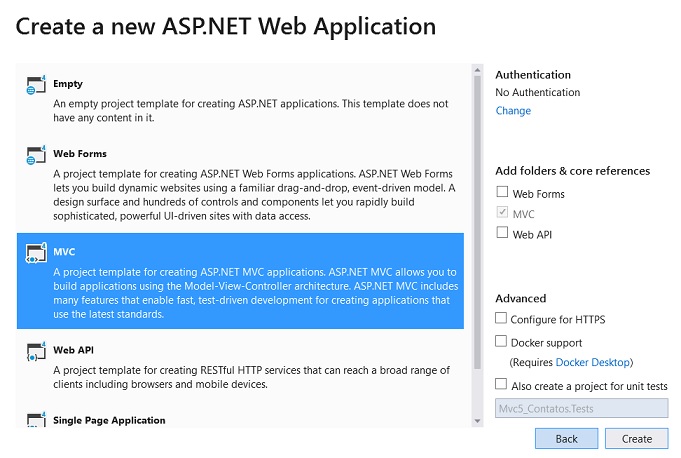Open the Change authentication link
Screen dimensions: 681x458
click(513, 111)
